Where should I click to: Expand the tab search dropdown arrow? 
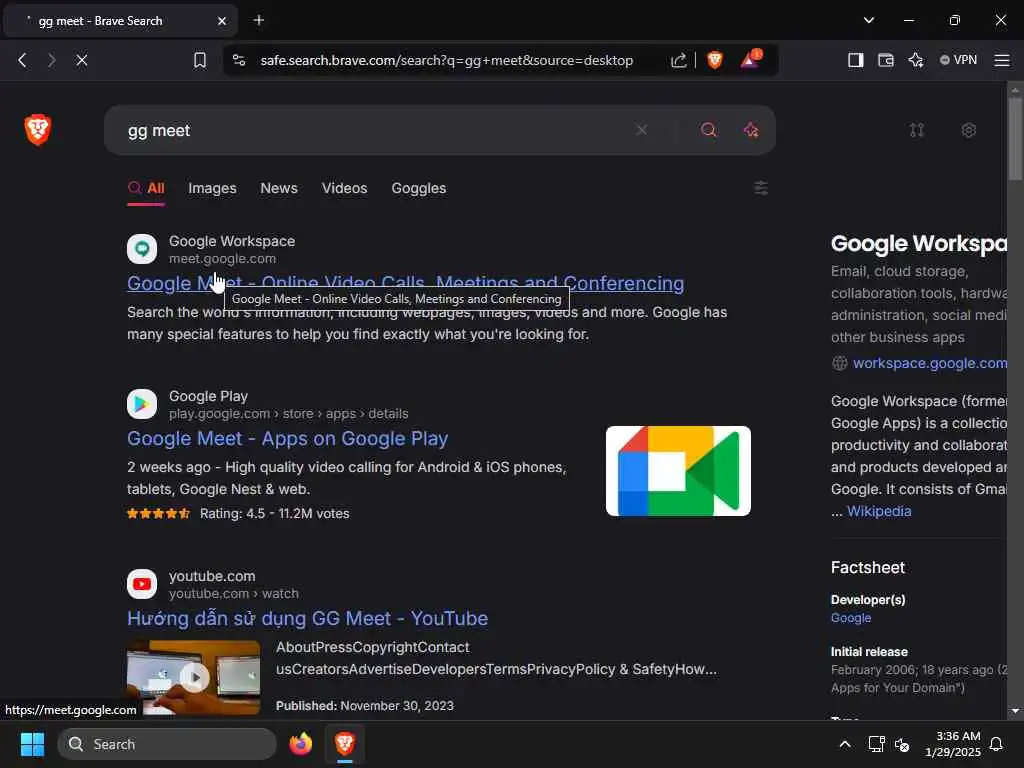[x=869, y=20]
